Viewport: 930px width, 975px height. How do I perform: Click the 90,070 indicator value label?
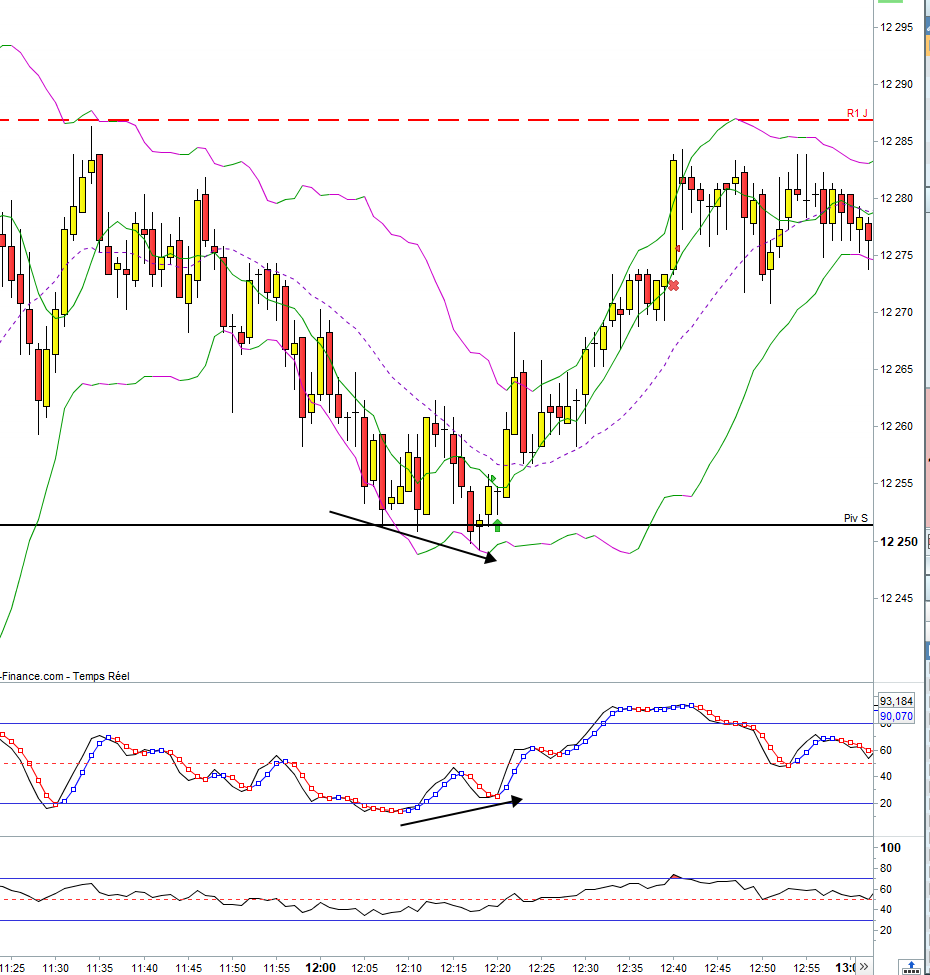pyautogui.click(x=896, y=716)
